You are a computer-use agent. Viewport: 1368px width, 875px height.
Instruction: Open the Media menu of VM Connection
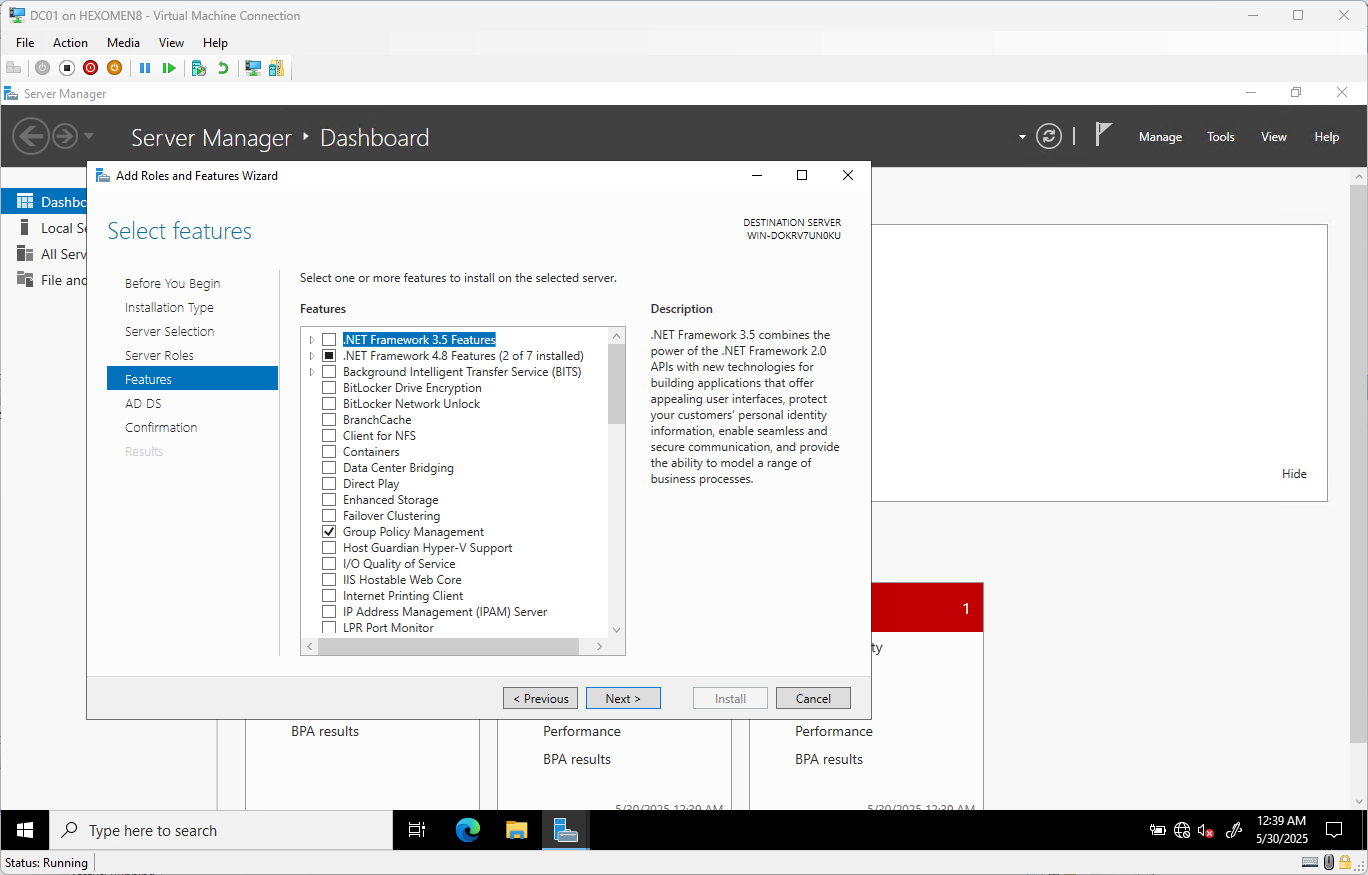coord(123,43)
